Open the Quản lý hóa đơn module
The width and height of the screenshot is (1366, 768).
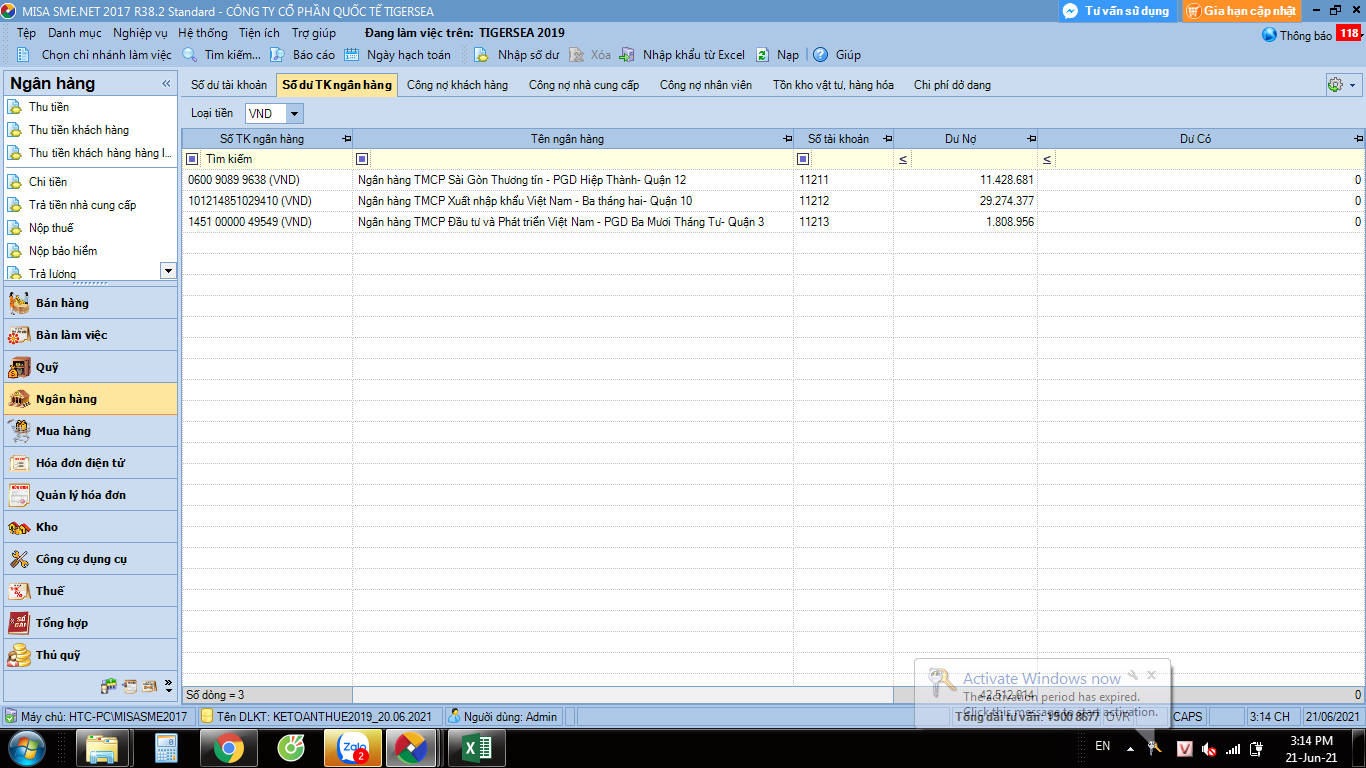(91, 495)
